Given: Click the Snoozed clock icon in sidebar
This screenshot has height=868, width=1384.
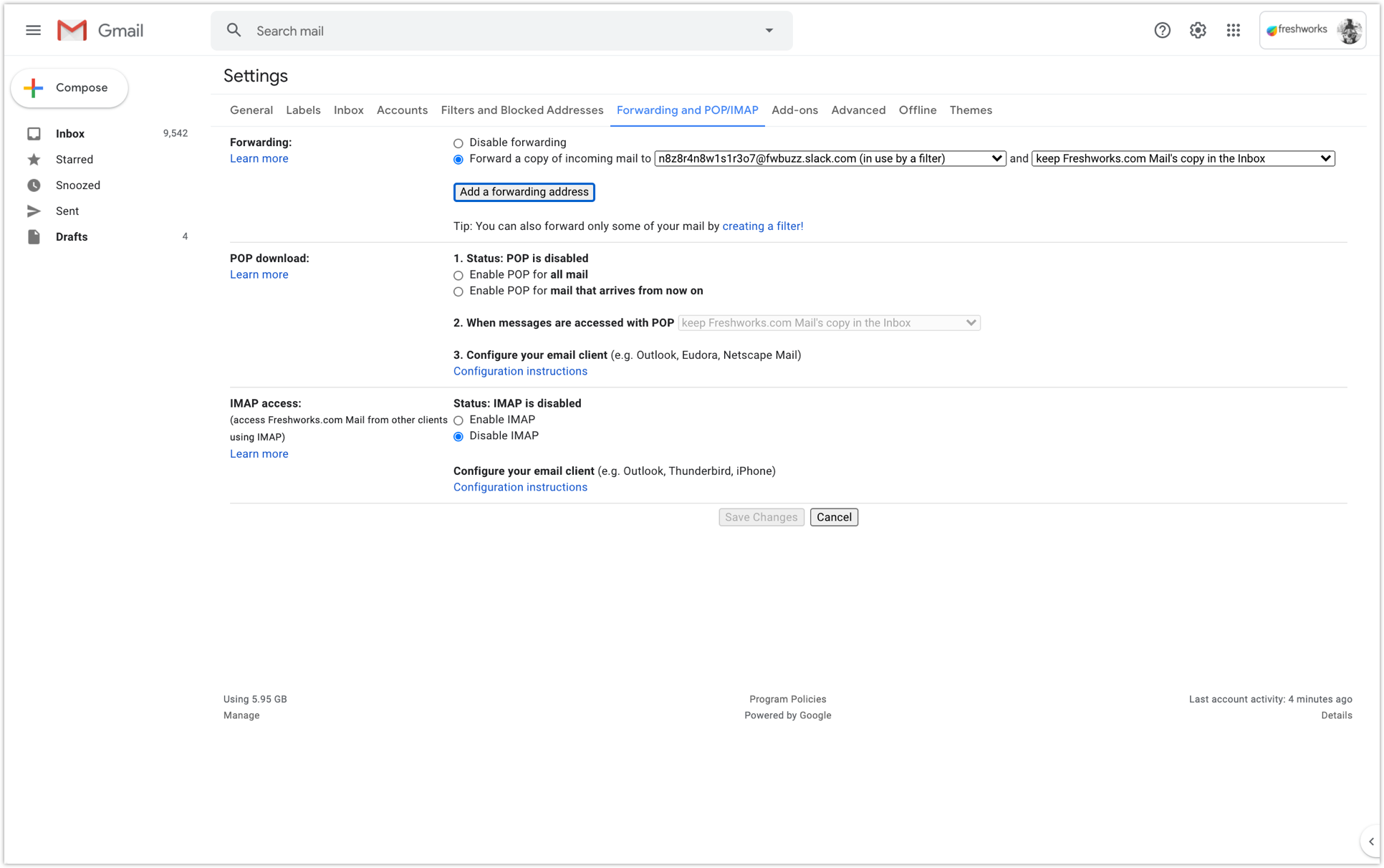Looking at the screenshot, I should (34, 185).
